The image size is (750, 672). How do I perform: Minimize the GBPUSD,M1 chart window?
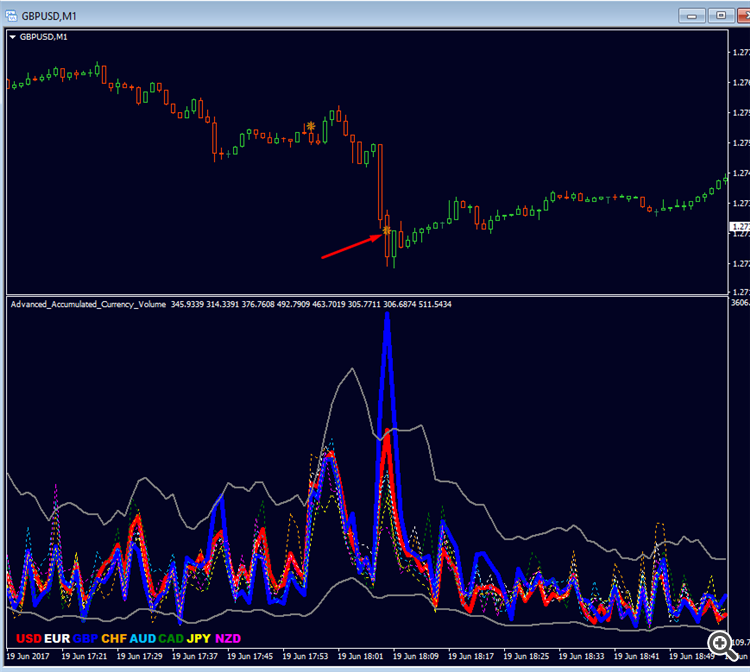tap(692, 16)
